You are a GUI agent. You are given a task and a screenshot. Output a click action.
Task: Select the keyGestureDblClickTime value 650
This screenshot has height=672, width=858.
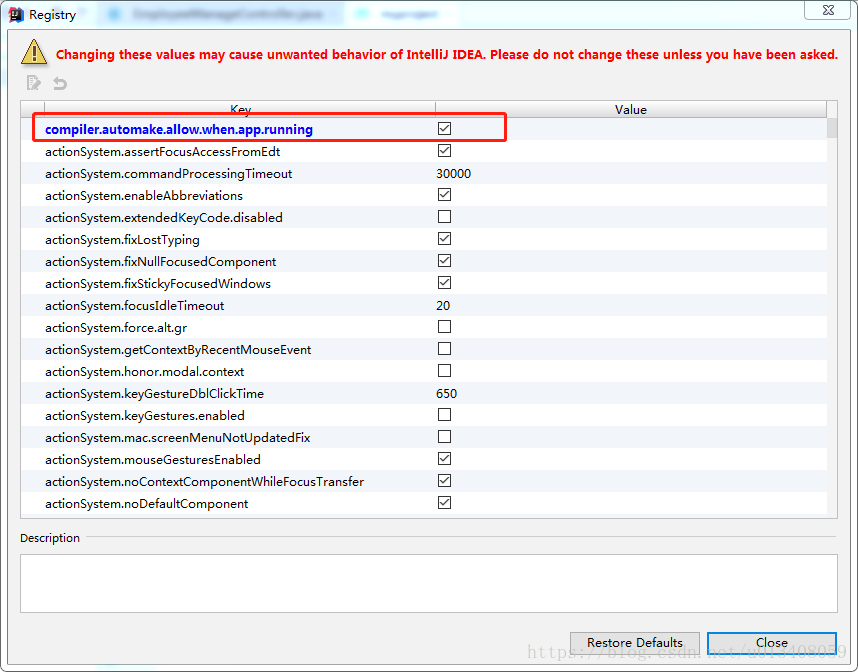pos(447,393)
